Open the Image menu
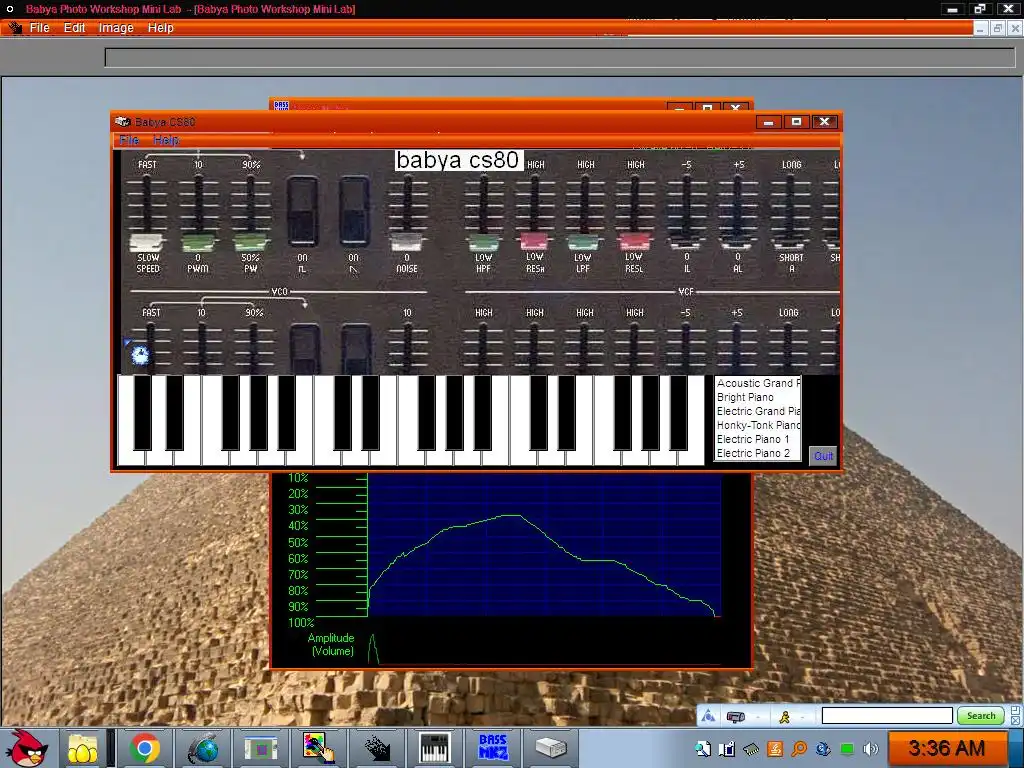1024x768 pixels. click(x=116, y=27)
